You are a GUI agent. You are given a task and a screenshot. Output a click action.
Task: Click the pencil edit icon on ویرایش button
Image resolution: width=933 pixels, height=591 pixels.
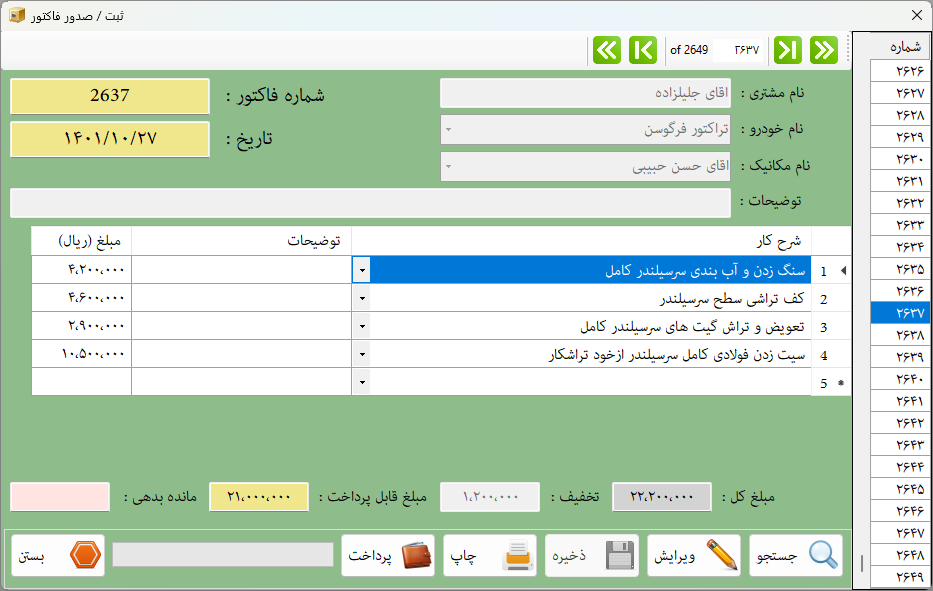720,555
